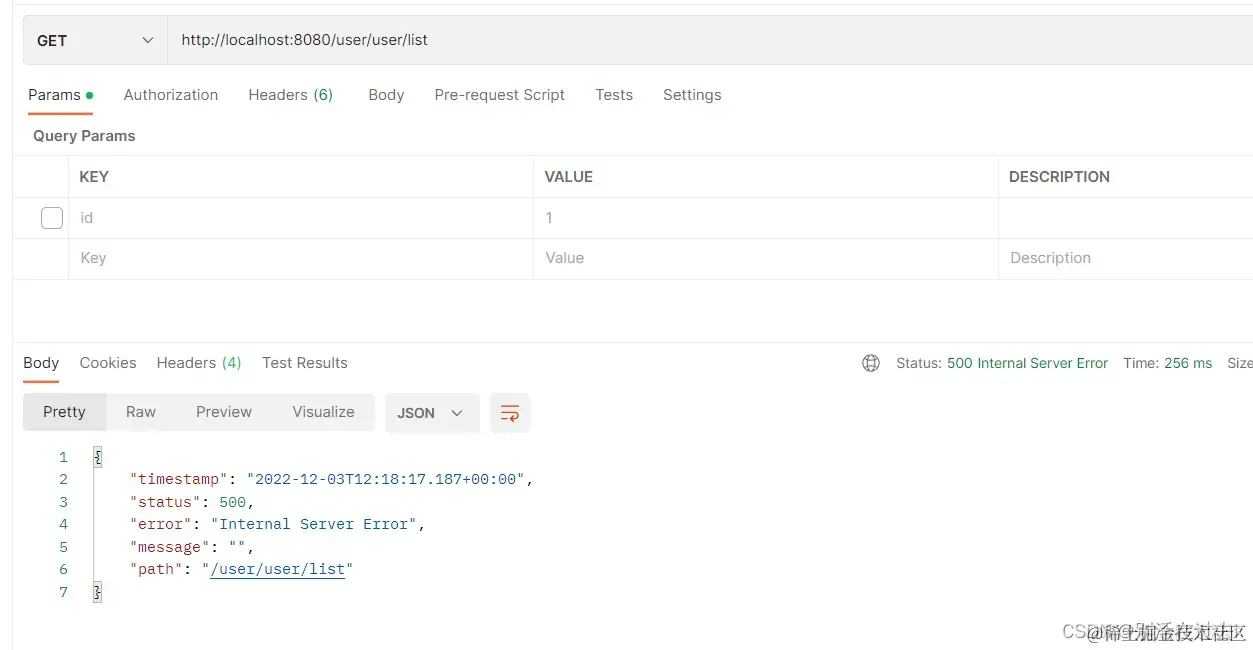
Task: Enable the id query param checkbox
Action: pos(52,218)
